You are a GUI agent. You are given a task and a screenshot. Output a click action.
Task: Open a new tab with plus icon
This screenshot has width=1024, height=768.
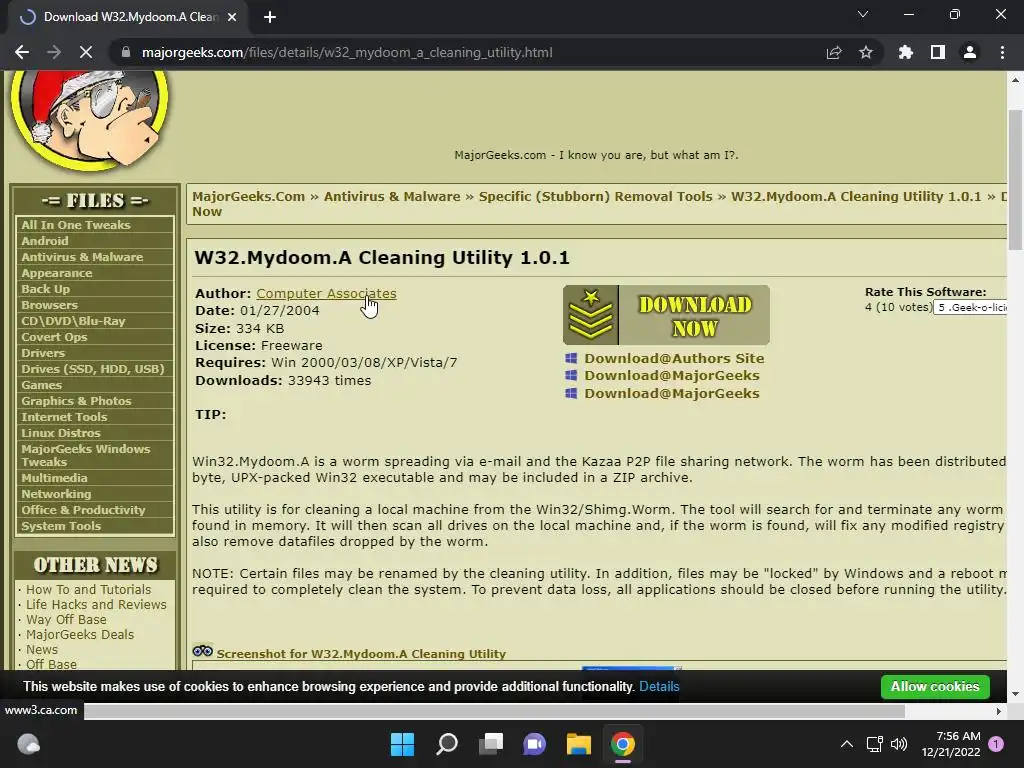pos(270,17)
